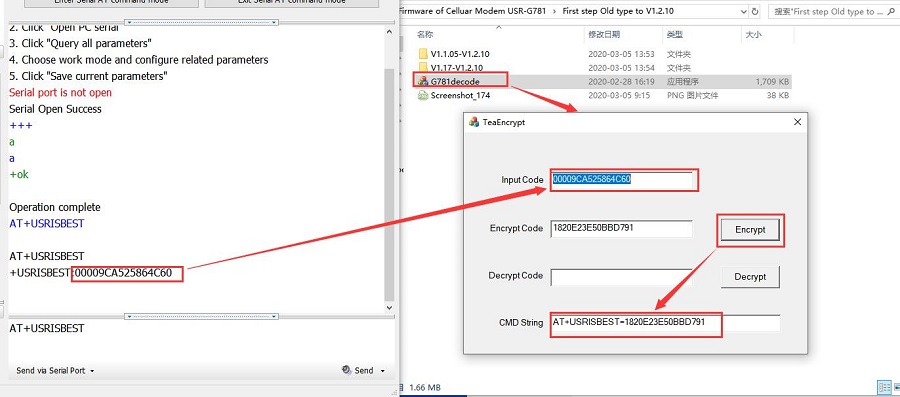Click the 'Serial Open Success' log line
Screen dimensions: 900x397
coord(55,109)
